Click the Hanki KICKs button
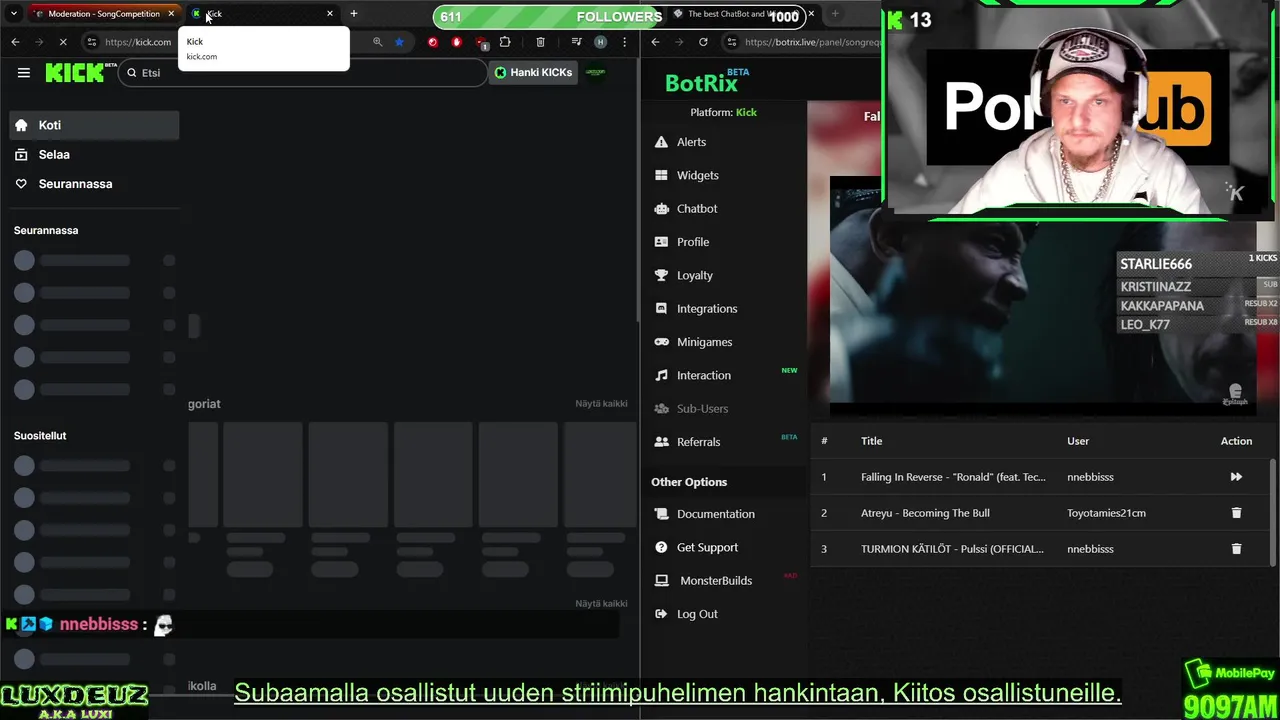 [533, 72]
